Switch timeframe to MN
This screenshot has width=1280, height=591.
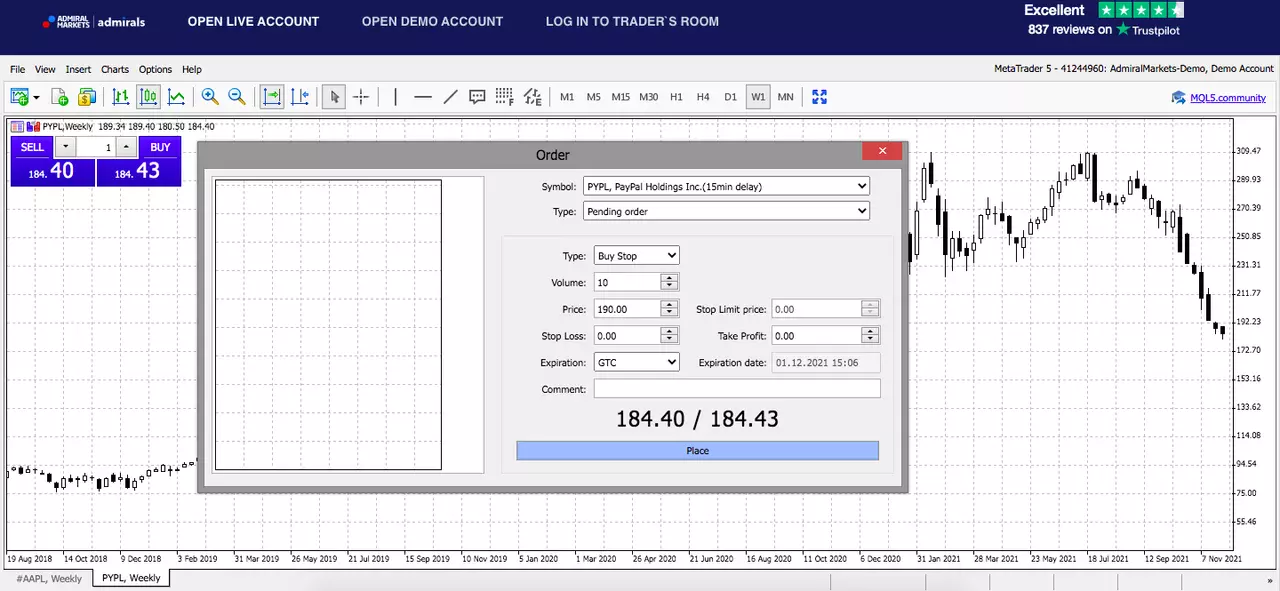(x=786, y=97)
